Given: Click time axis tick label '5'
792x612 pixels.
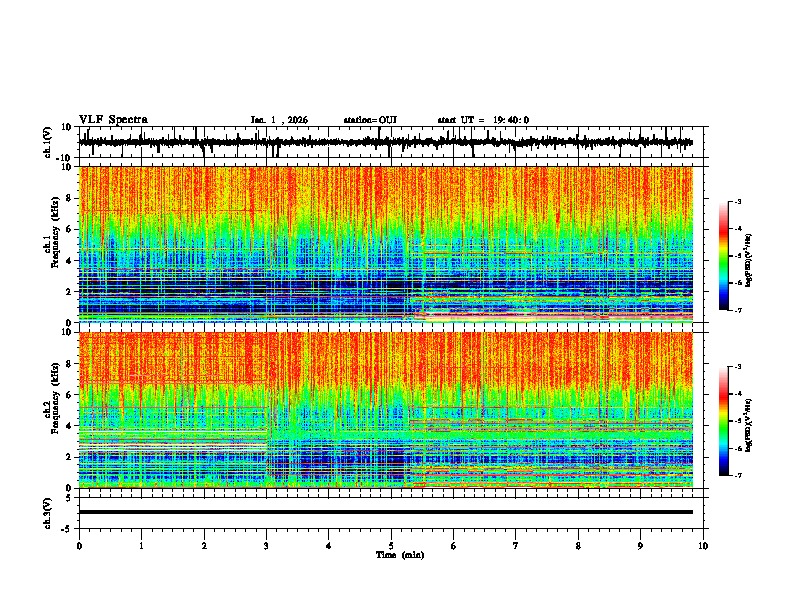Looking at the screenshot, I should coord(391,546).
